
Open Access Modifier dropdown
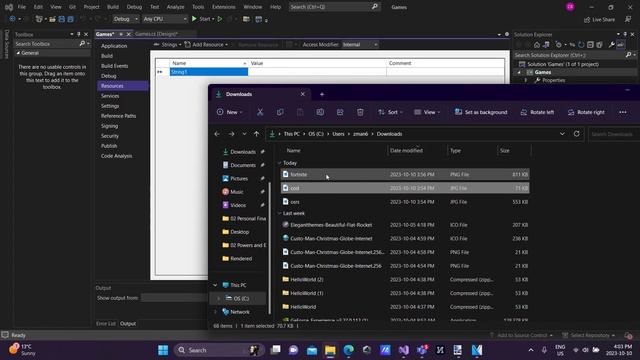coord(360,44)
